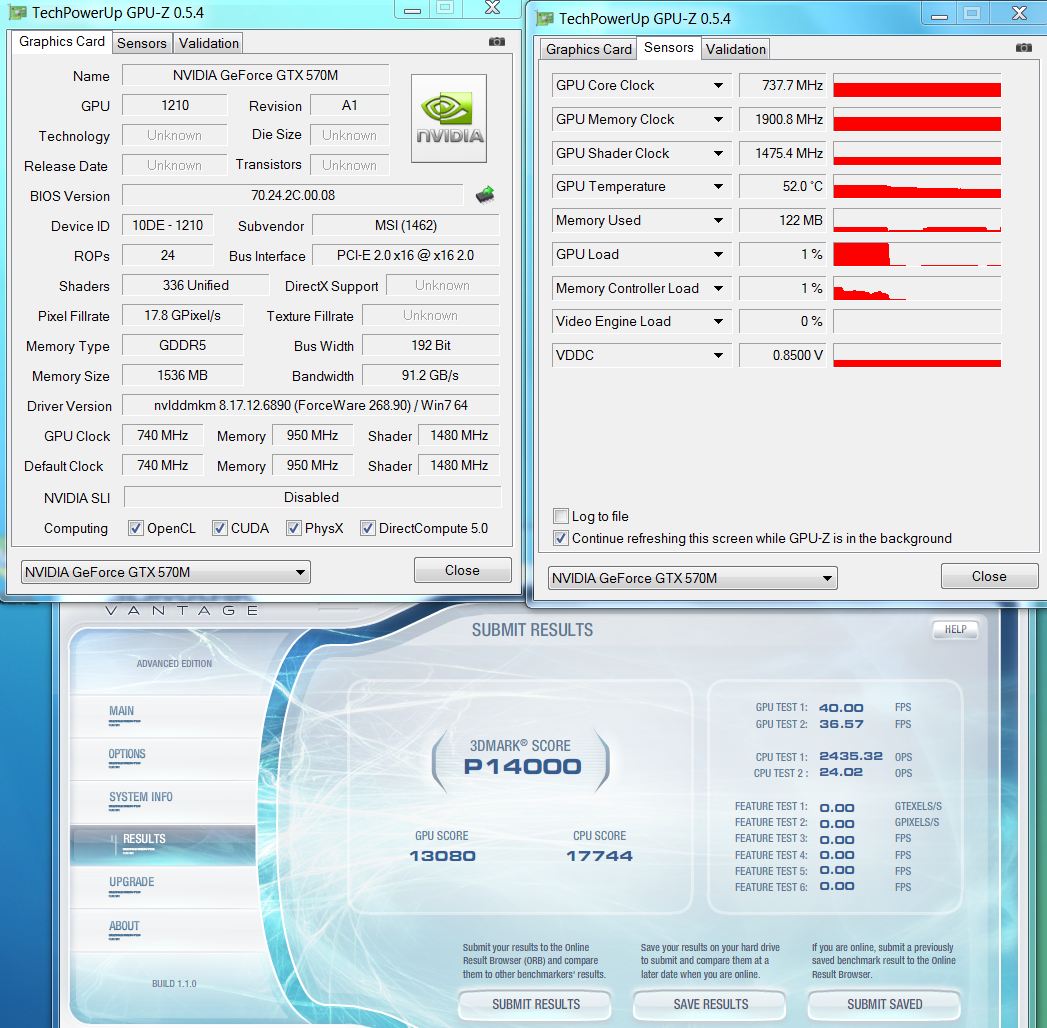Click the NVIDIA SLI Disabled field
This screenshot has height=1028, width=1047.
coord(312,497)
